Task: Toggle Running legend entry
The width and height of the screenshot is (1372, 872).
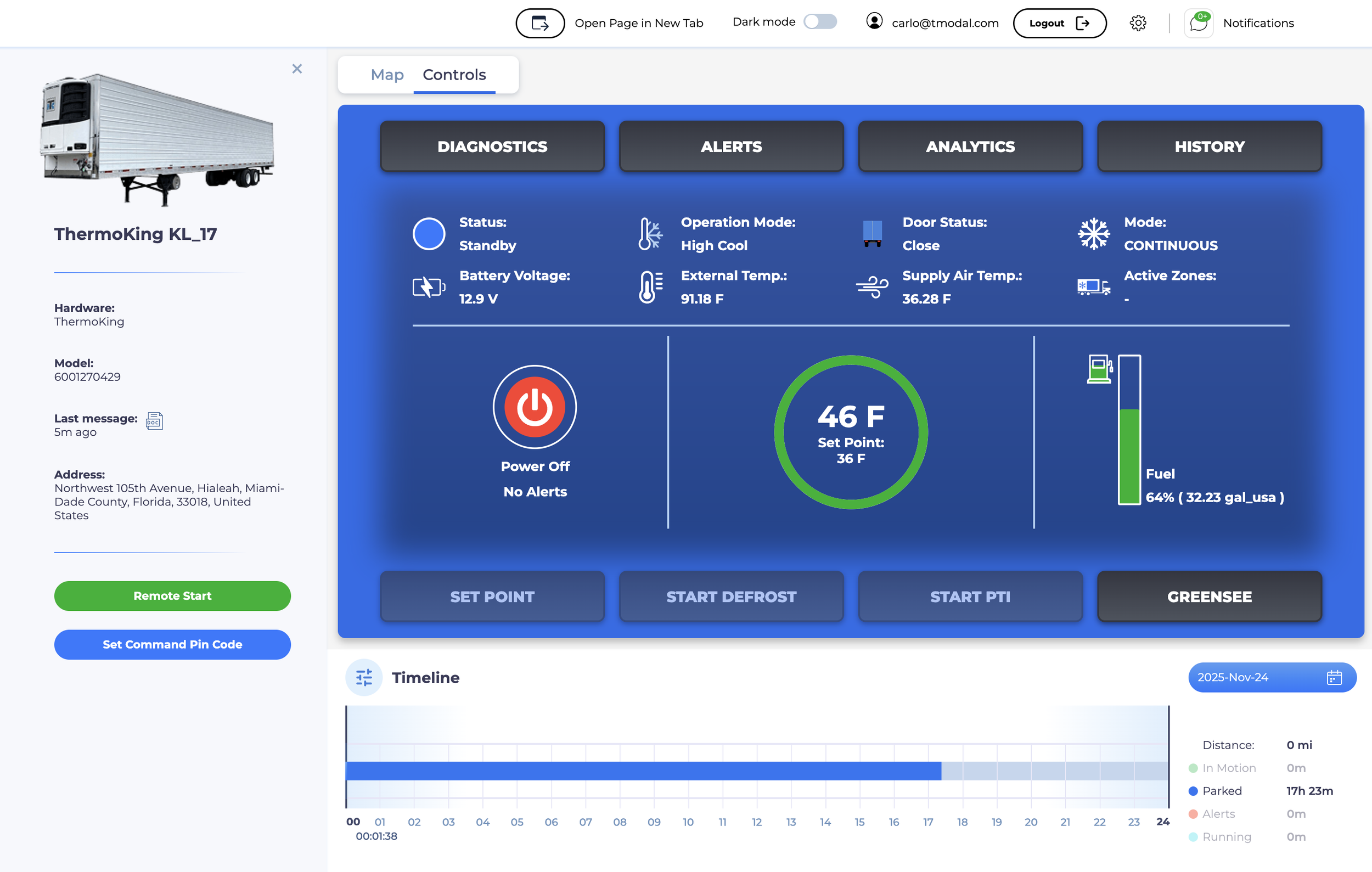Action: [1225, 837]
